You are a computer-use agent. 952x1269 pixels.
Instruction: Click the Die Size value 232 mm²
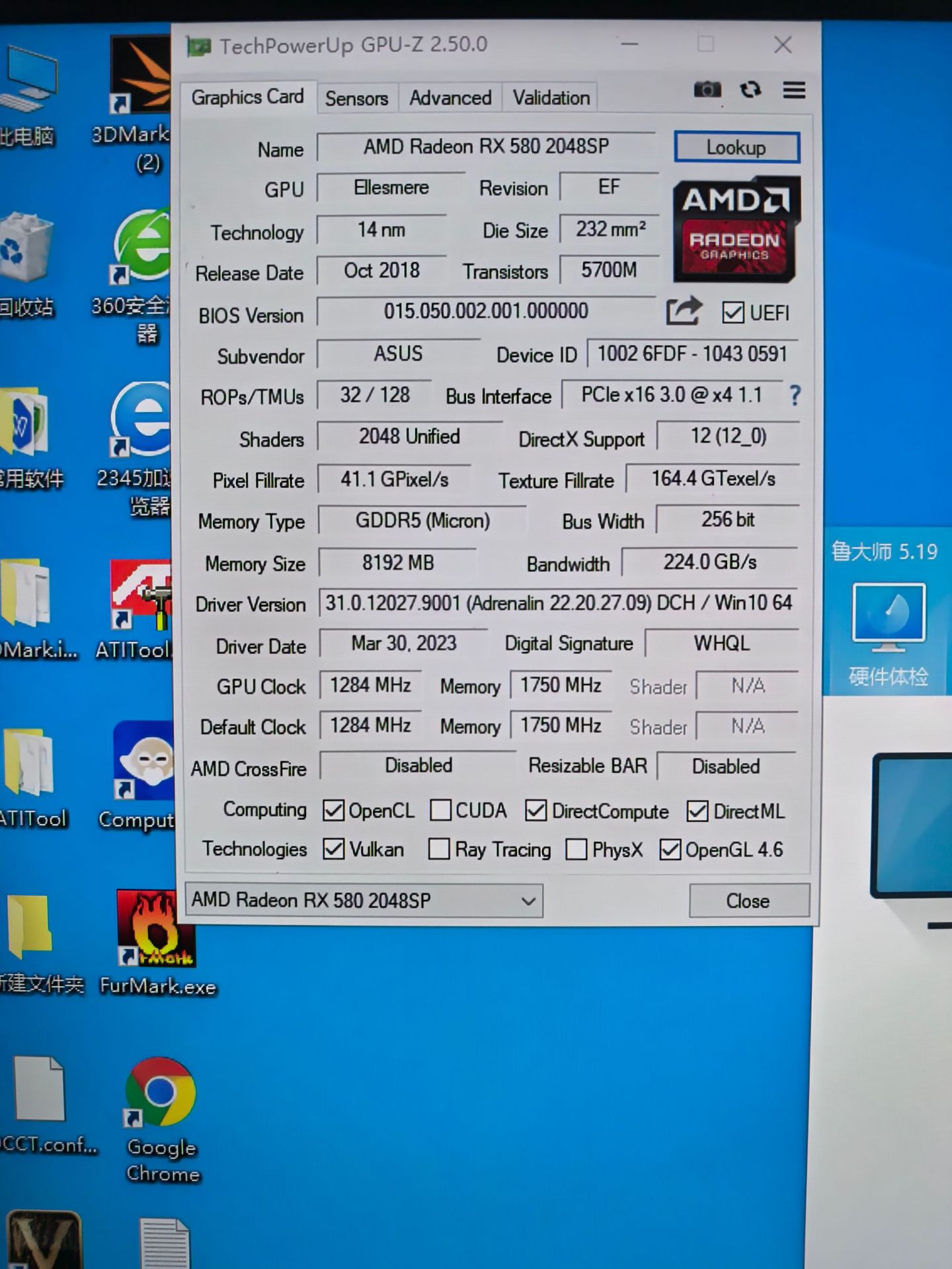pos(610,229)
